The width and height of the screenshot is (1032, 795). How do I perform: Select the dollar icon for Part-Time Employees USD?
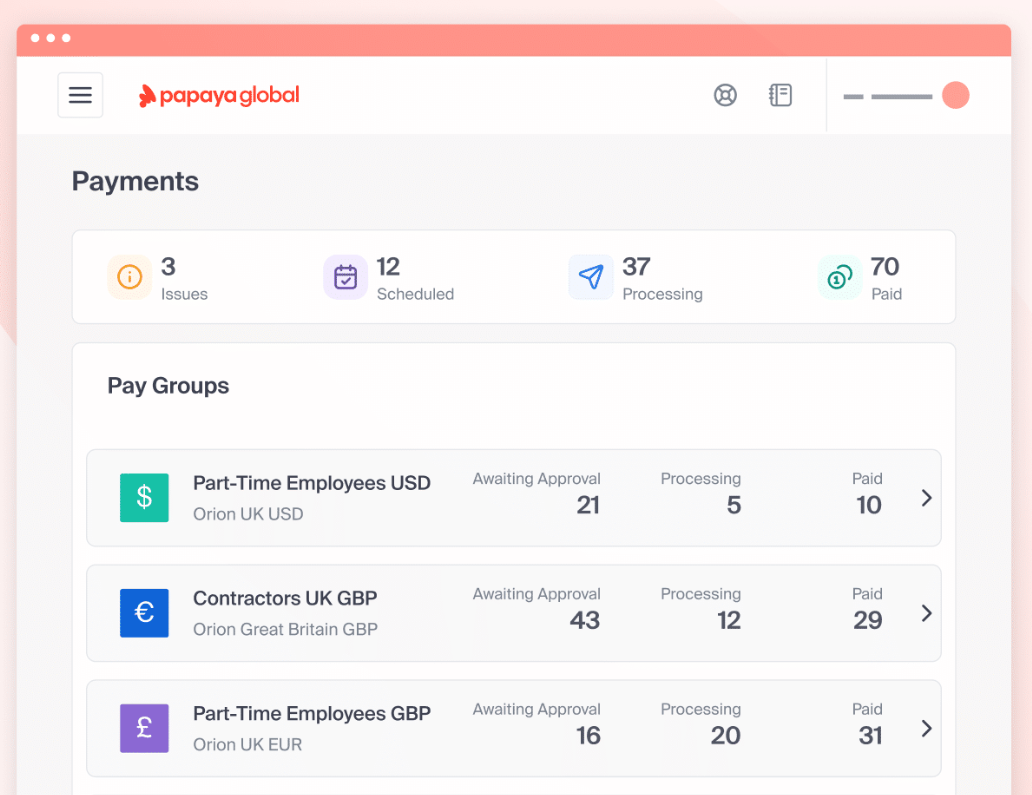point(144,497)
